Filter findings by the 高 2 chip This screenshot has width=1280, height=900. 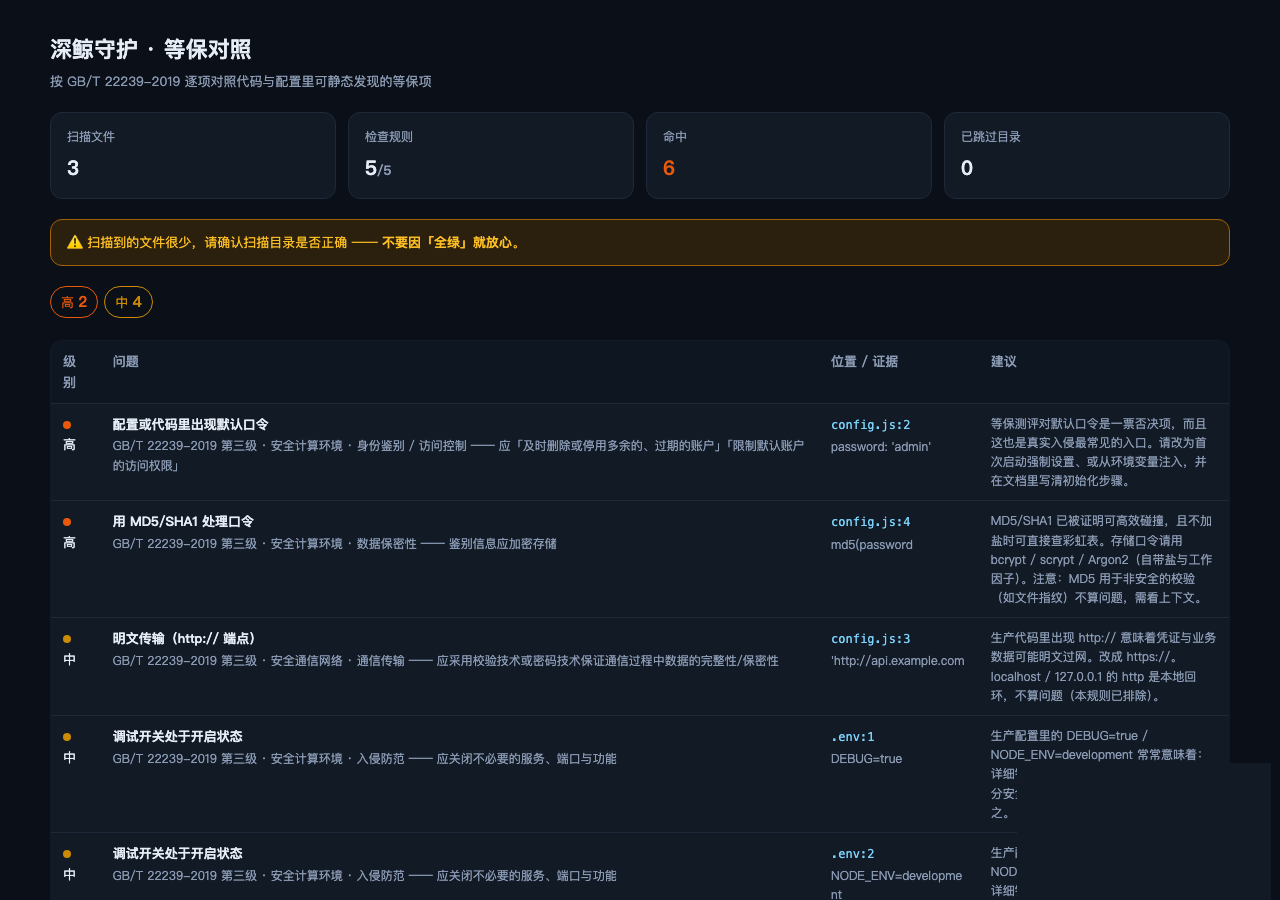click(x=74, y=302)
